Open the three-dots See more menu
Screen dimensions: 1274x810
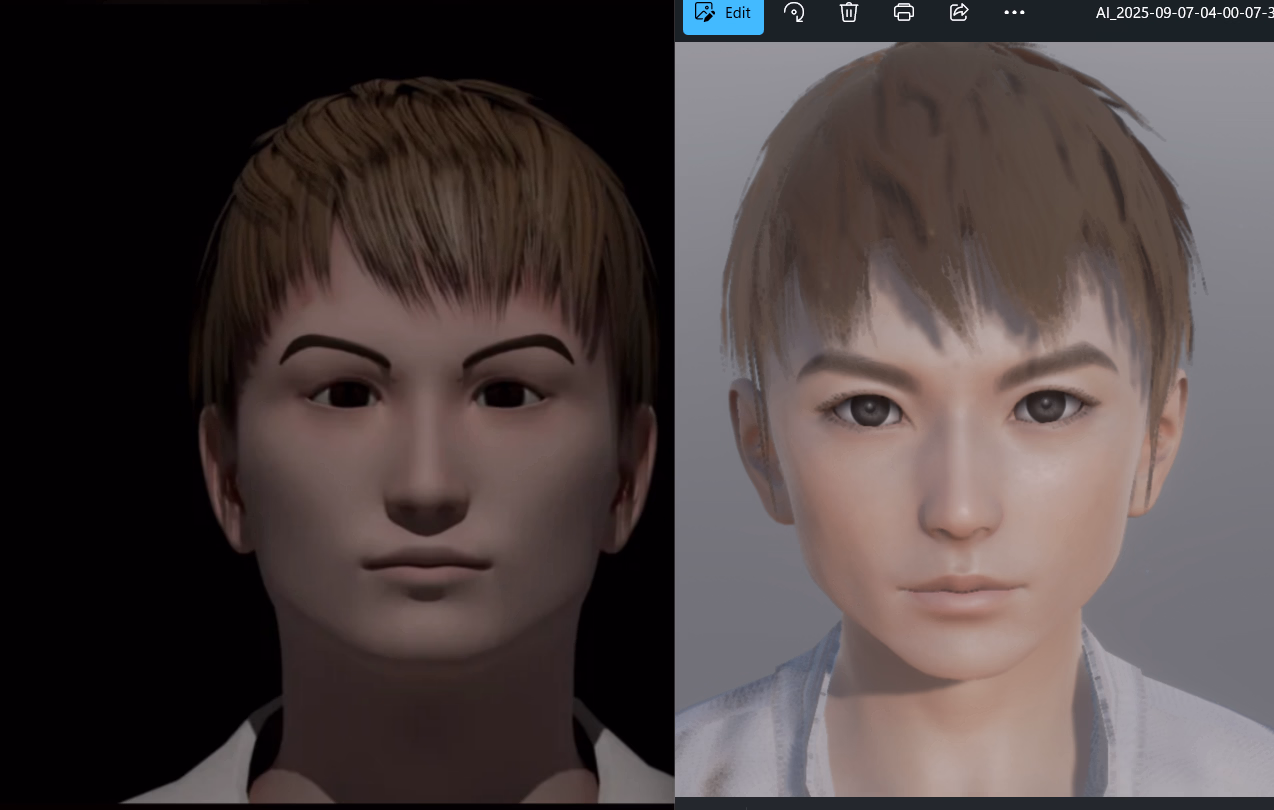1014,13
